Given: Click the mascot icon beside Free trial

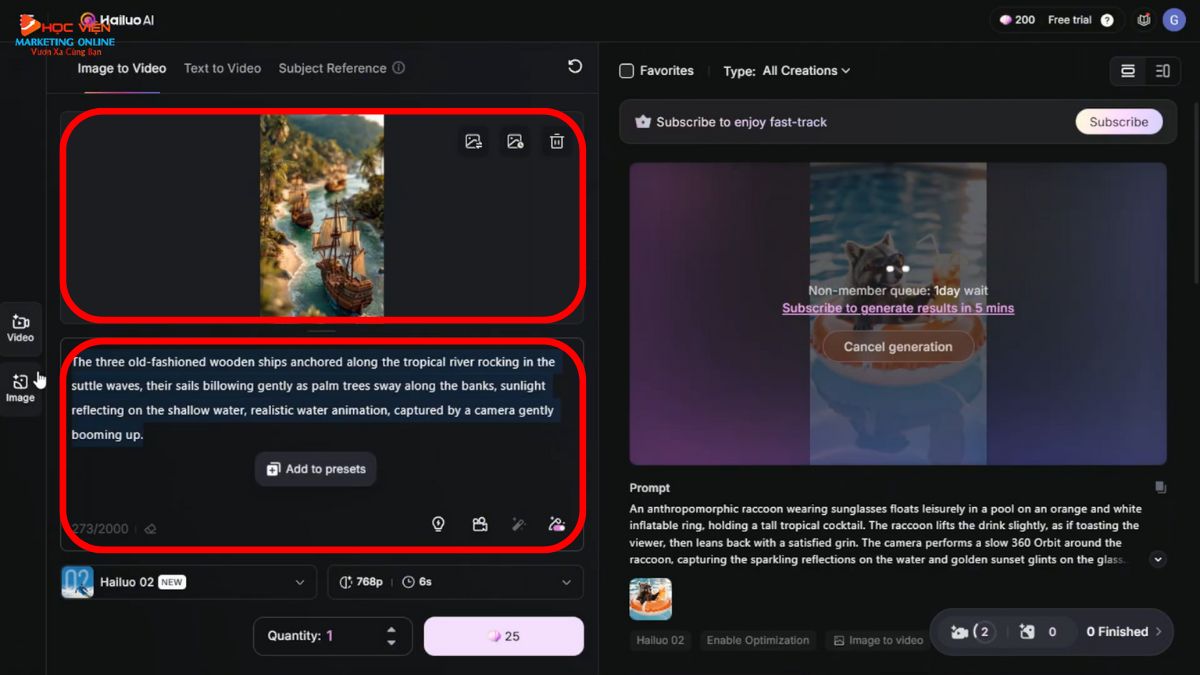Looking at the screenshot, I should pyautogui.click(x=1144, y=20).
